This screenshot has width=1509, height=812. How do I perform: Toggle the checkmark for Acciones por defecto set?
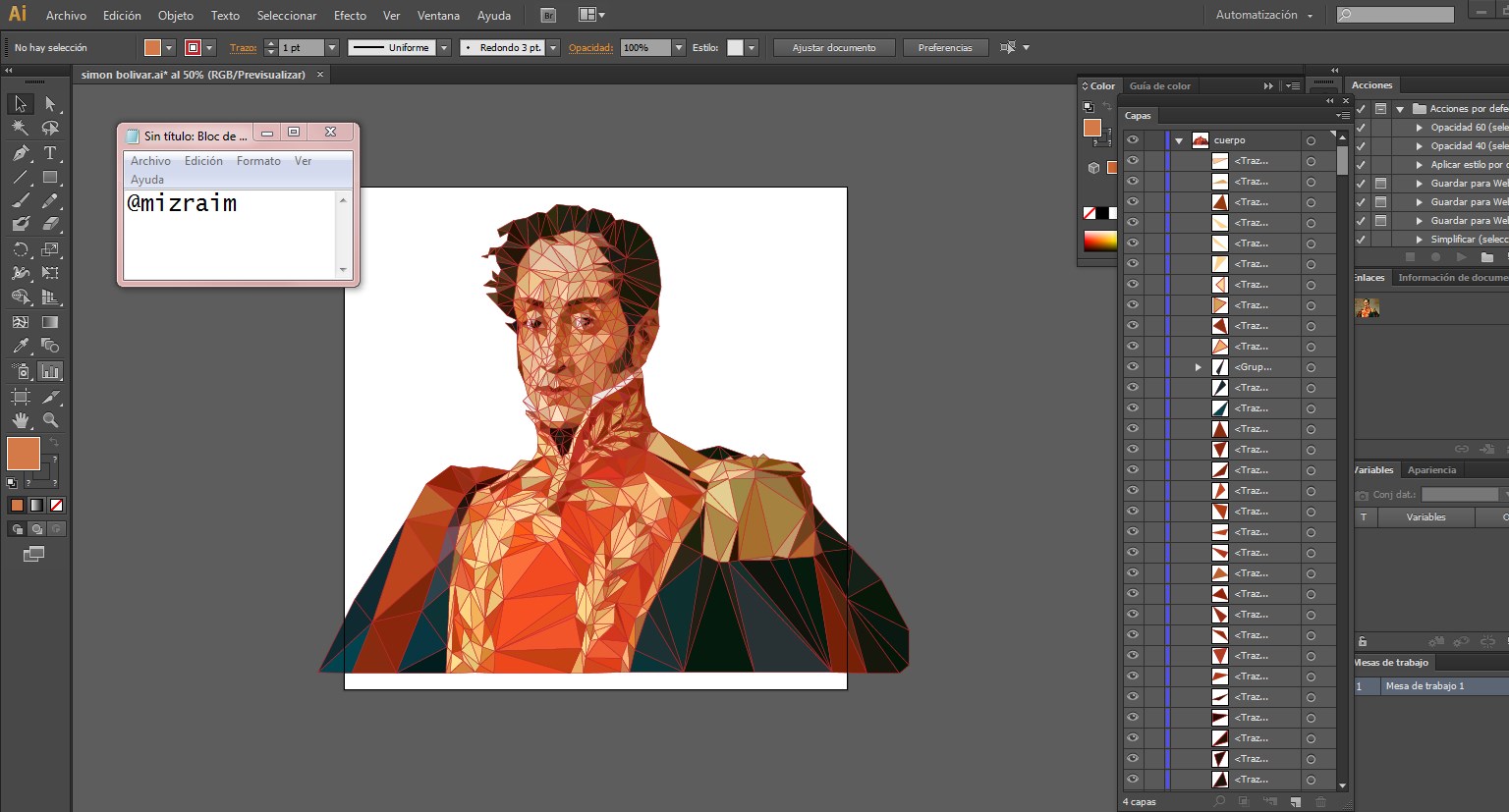click(1361, 109)
